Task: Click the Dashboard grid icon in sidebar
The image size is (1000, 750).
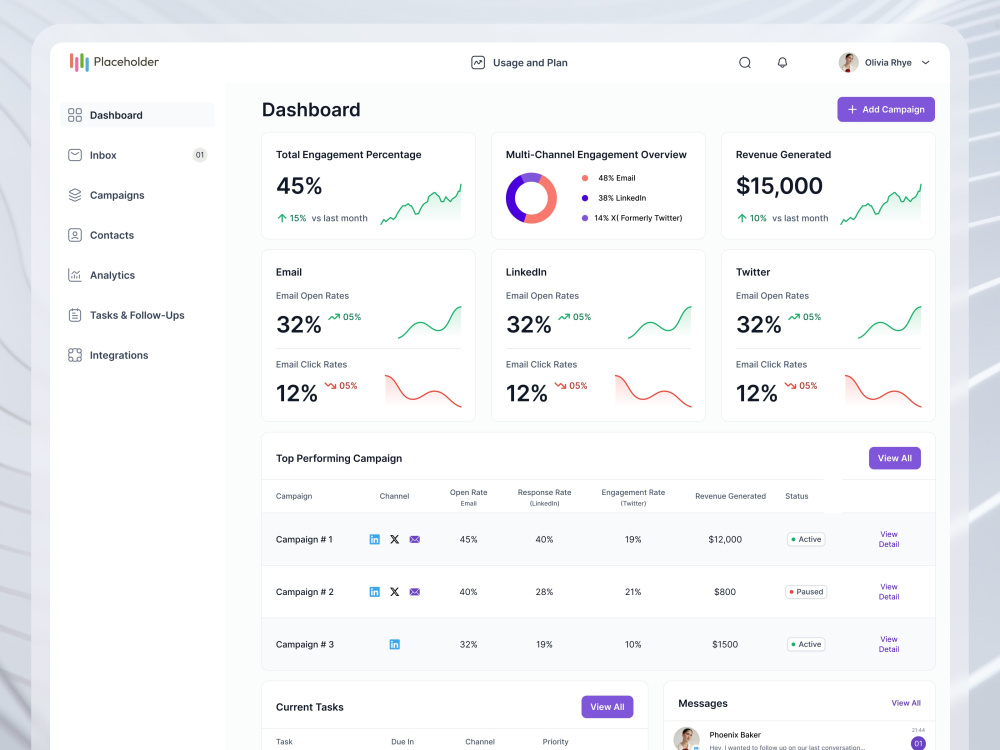Action: [75, 115]
